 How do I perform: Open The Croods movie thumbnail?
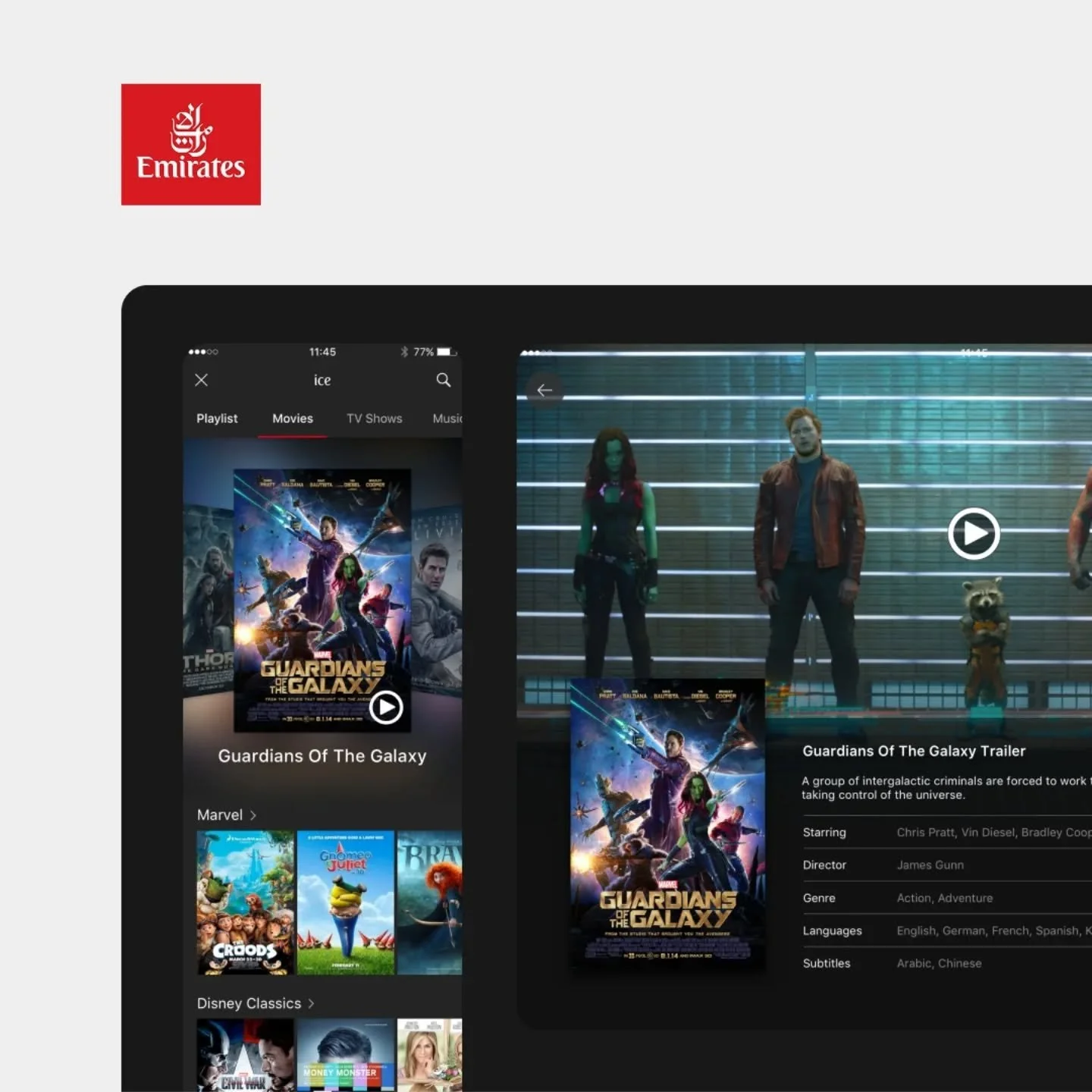[x=246, y=902]
